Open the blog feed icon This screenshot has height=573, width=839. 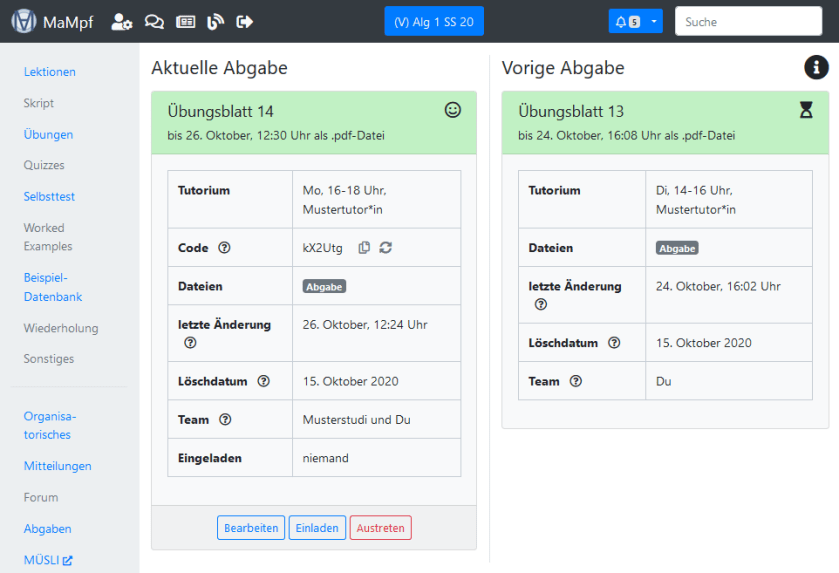click(x=215, y=21)
